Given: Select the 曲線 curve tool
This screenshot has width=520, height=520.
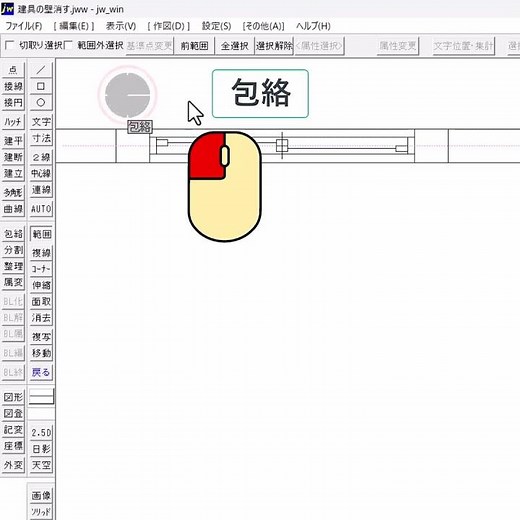Looking at the screenshot, I should pos(13,209).
